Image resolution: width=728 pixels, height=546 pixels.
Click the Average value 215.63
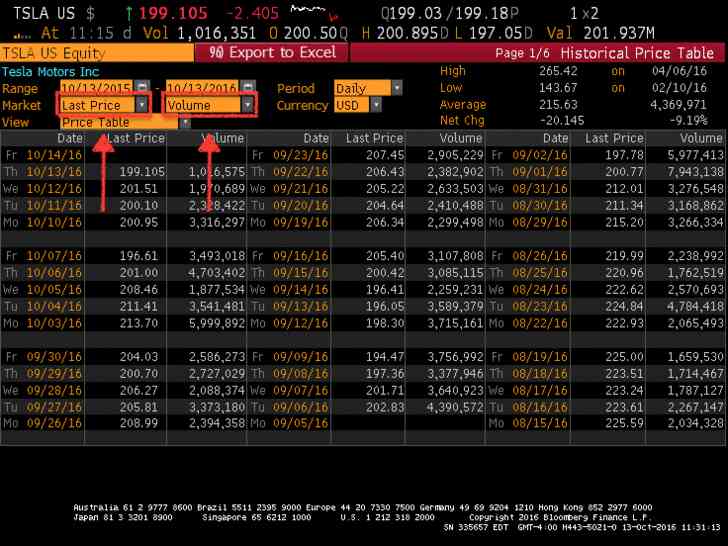point(558,104)
